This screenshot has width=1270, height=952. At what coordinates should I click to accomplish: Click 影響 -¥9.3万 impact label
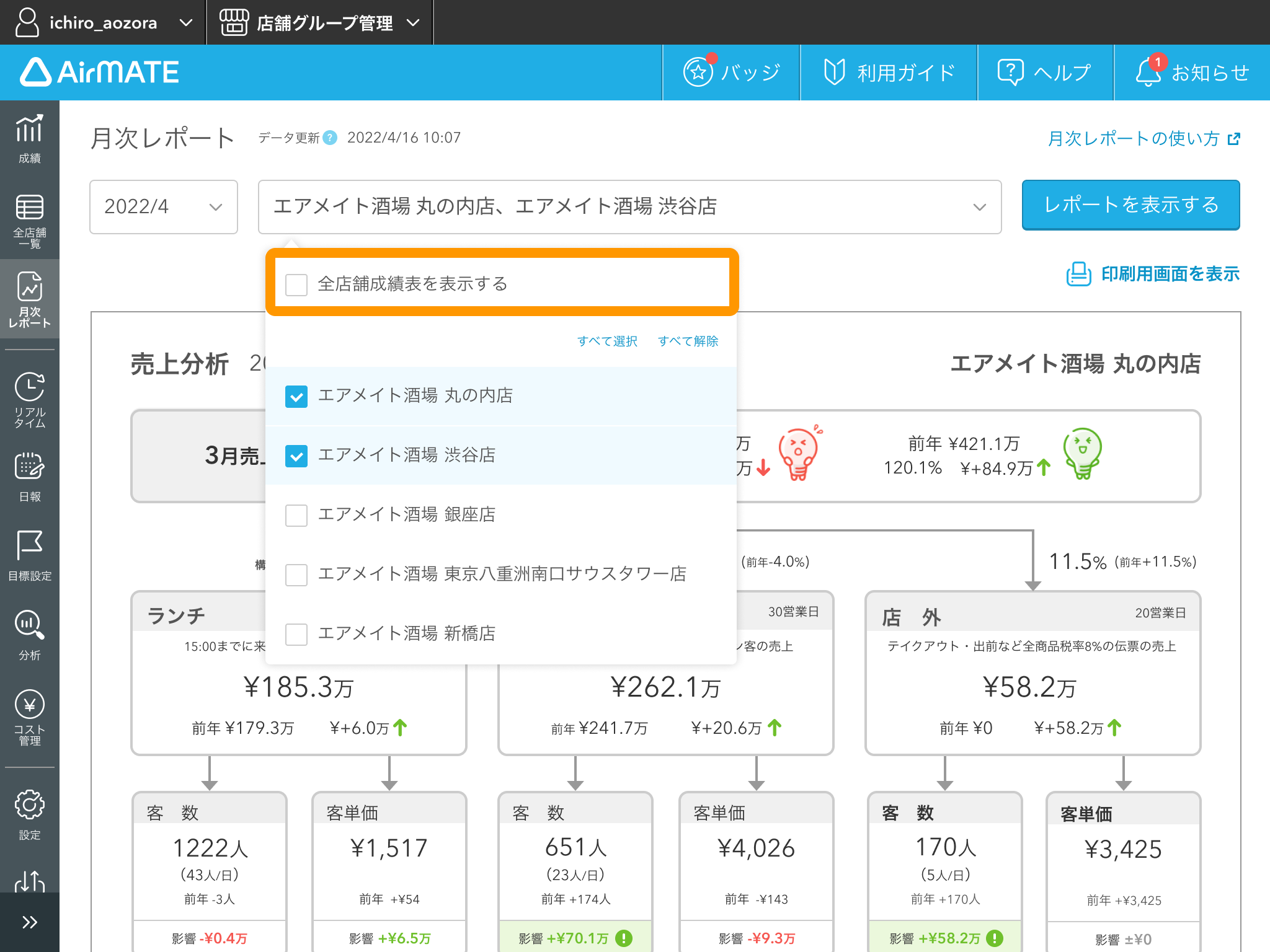point(757,938)
